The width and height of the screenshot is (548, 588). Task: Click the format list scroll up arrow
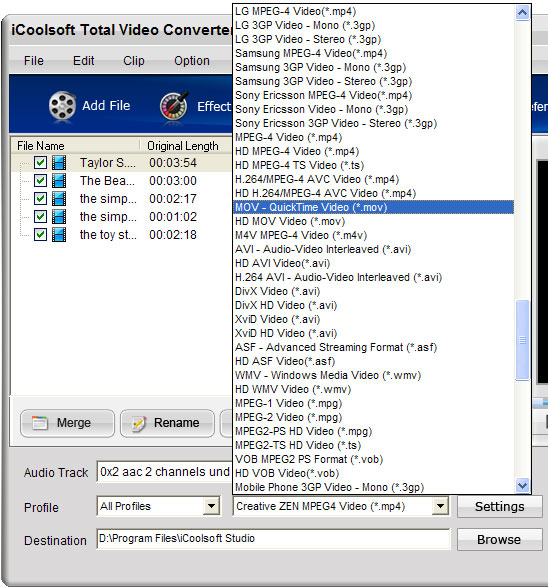pyautogui.click(x=522, y=13)
